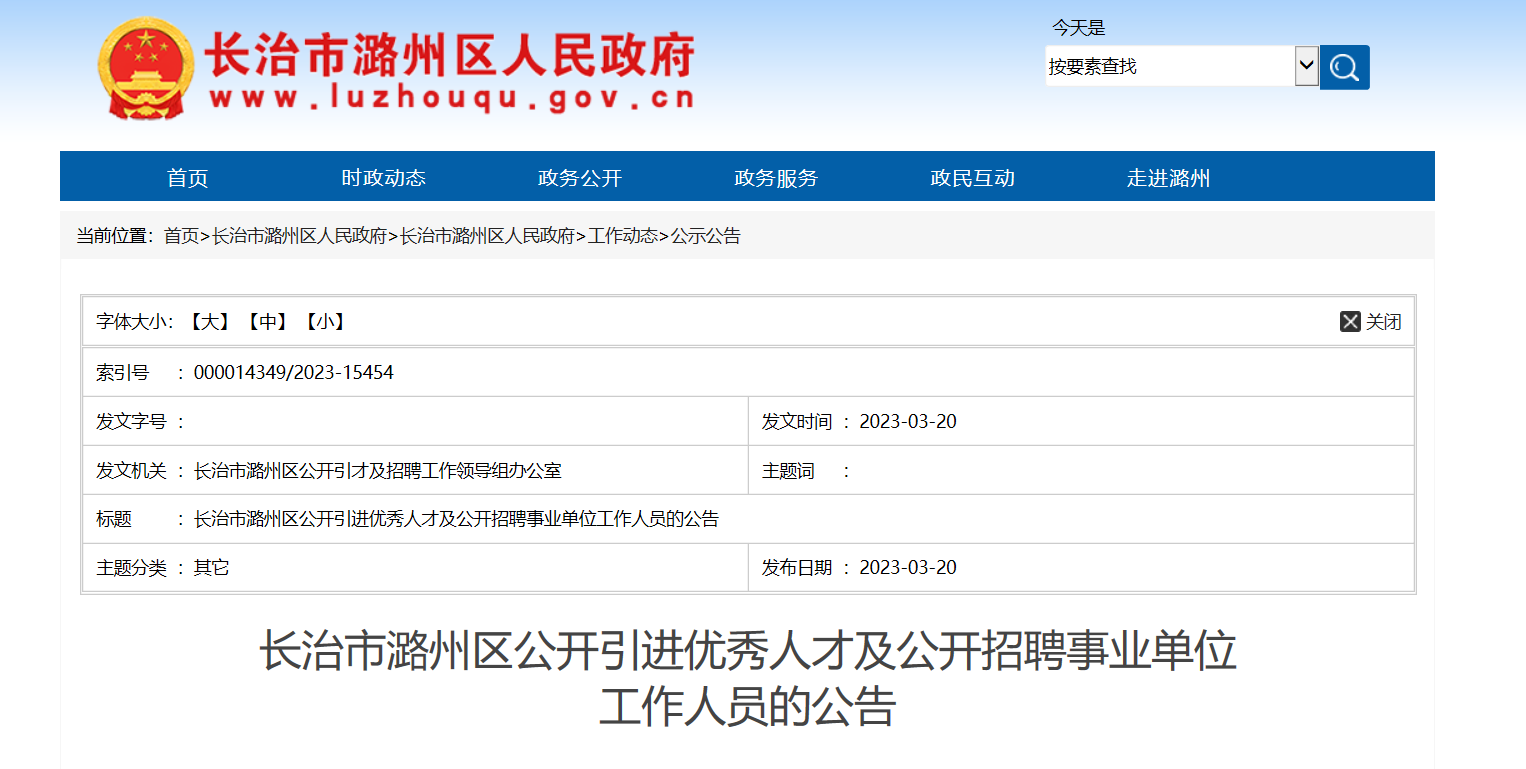Screen dimensions: 1526x769
Task: Click the 主题词 label
Action: 788,470
